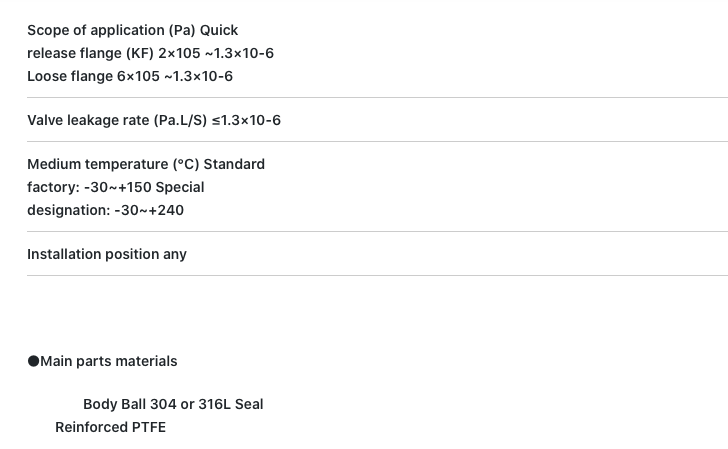728x449 pixels.
Task: Click the word 'any' after Installation position
Action: tap(175, 254)
